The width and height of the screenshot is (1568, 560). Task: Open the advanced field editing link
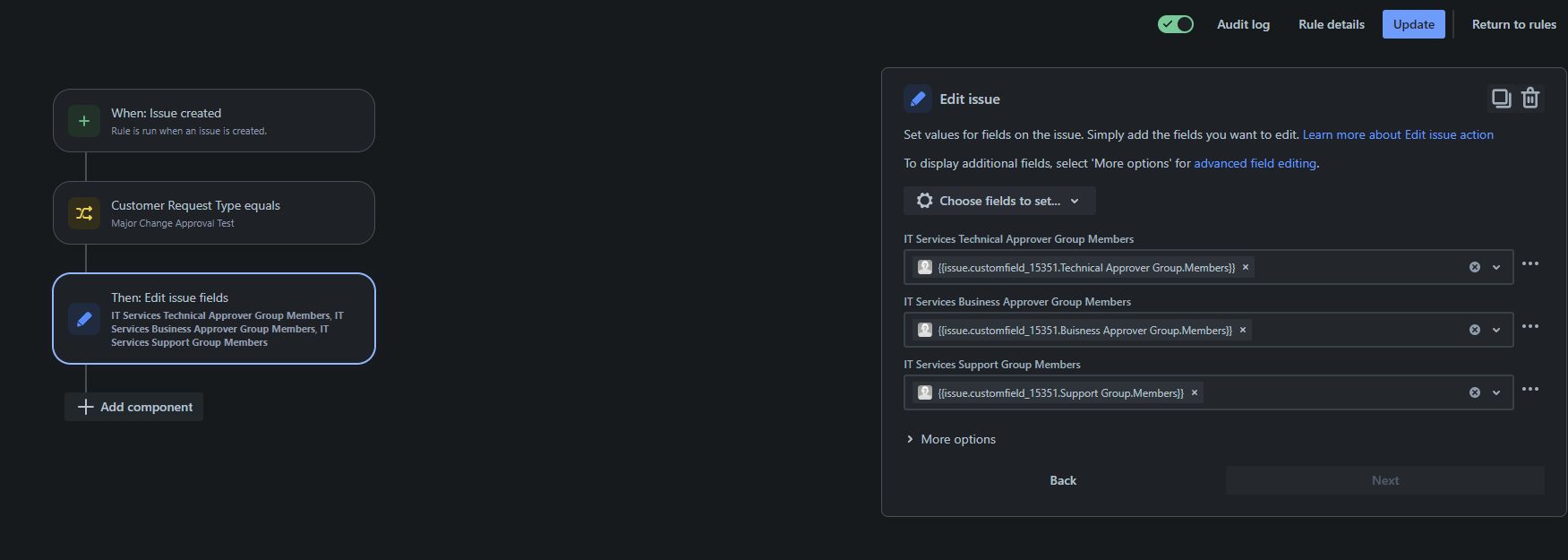coord(1255,163)
